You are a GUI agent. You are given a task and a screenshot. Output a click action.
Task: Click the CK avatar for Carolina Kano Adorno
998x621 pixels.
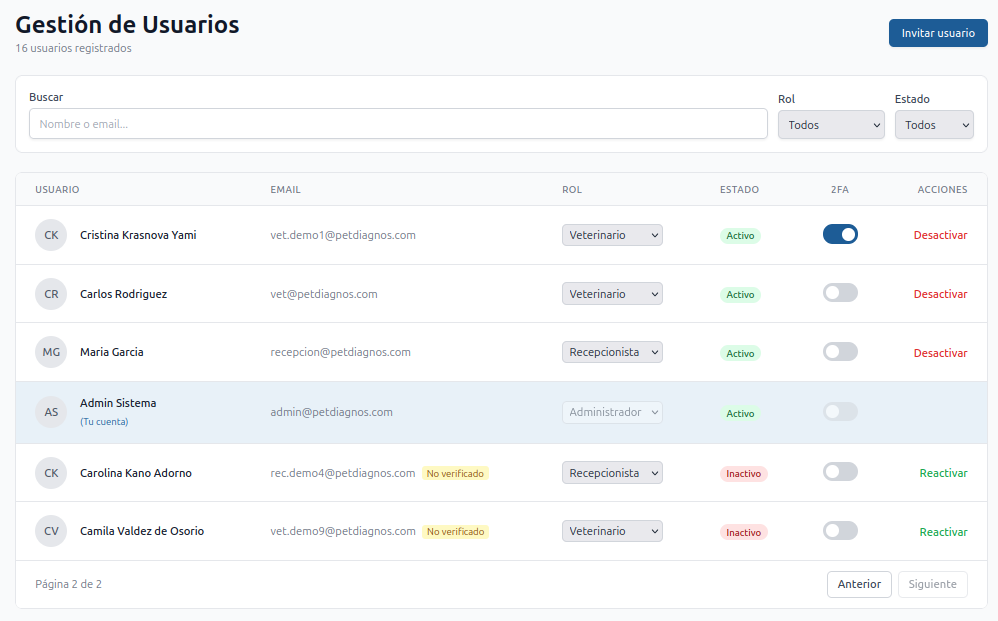point(51,473)
